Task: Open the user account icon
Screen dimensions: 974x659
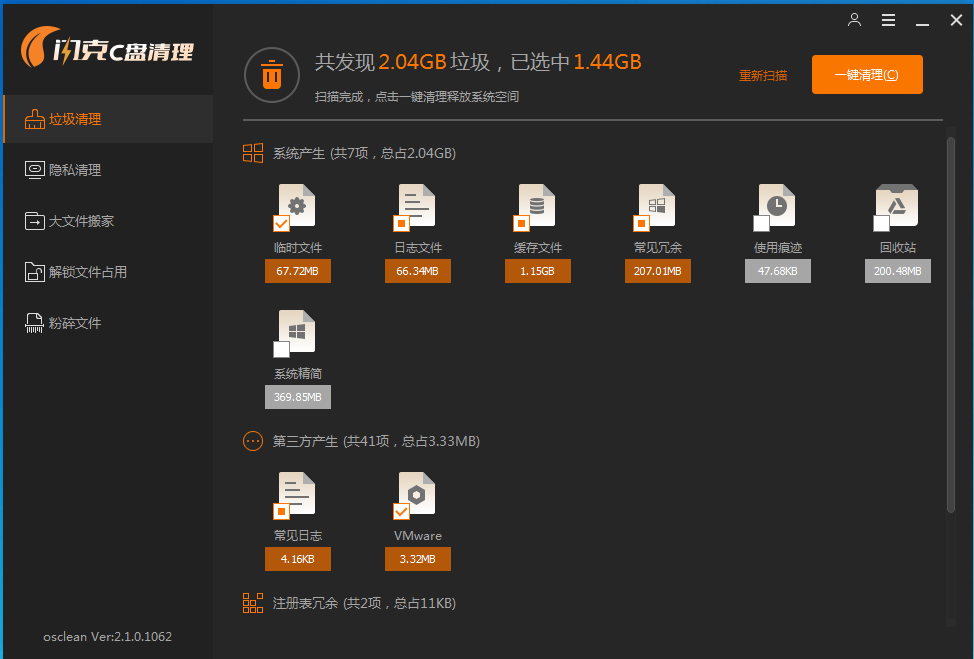Action: [854, 20]
